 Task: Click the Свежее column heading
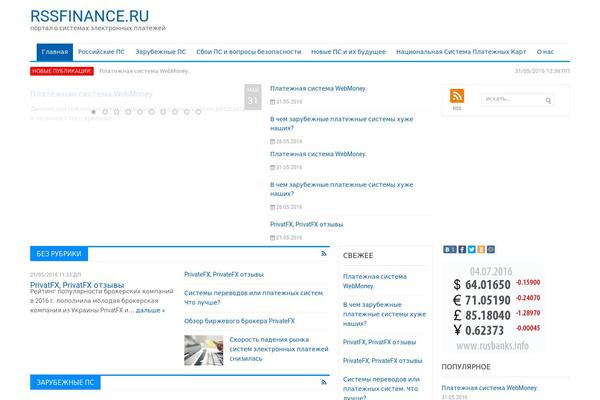[x=358, y=256]
